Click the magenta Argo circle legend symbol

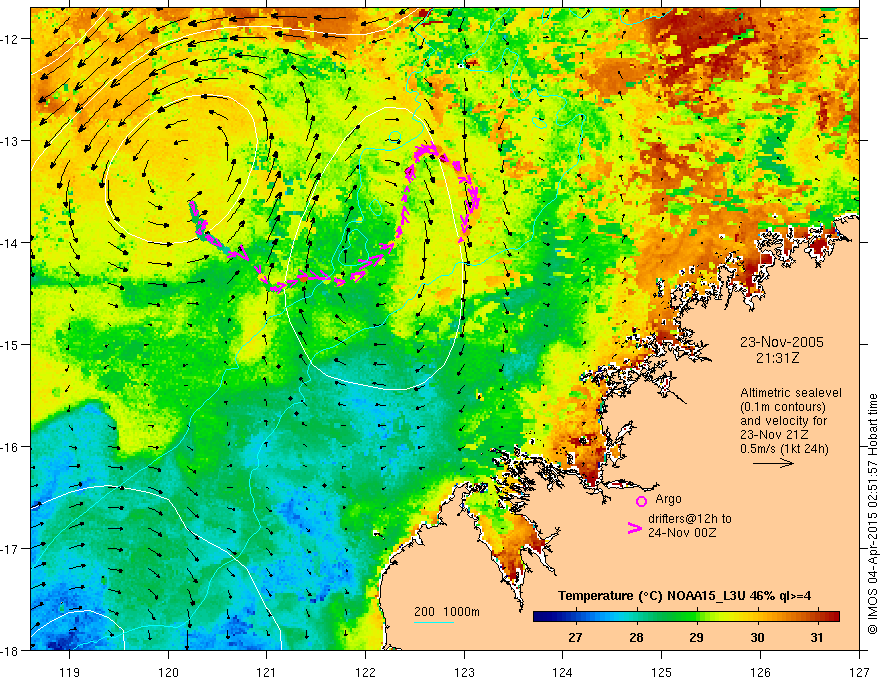point(641,501)
